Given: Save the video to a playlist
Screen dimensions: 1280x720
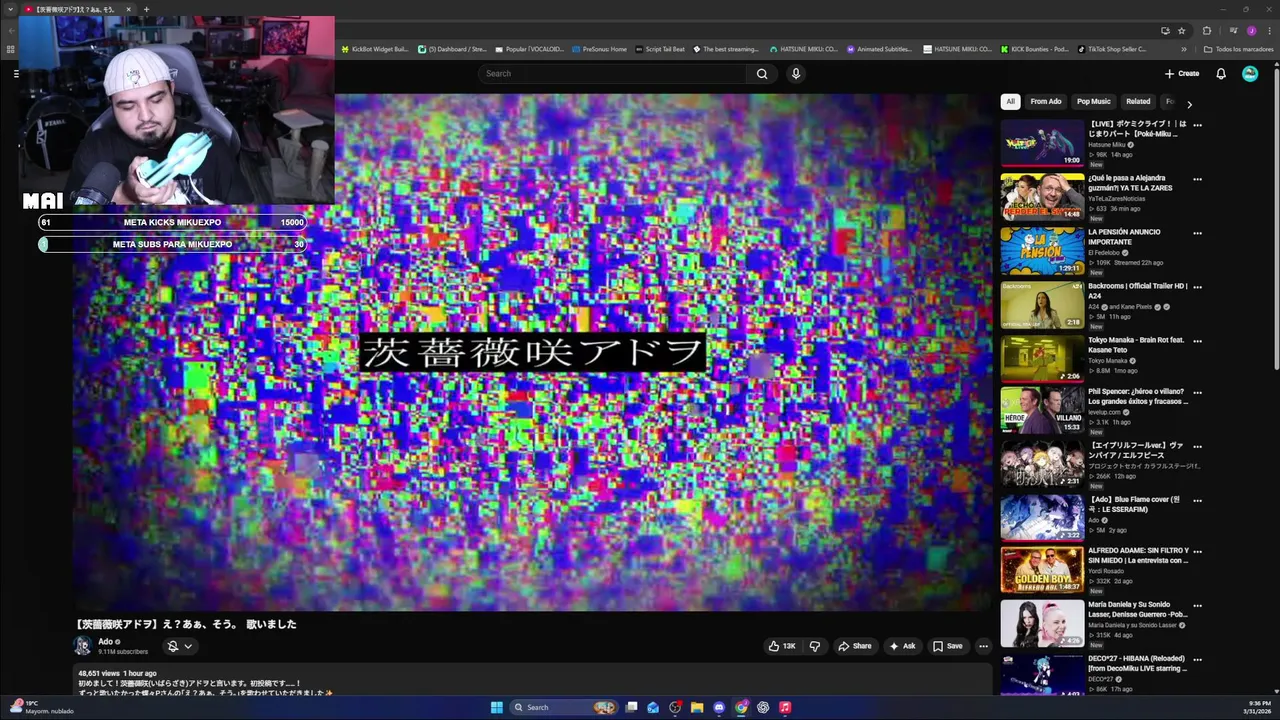Looking at the screenshot, I should pos(947,646).
